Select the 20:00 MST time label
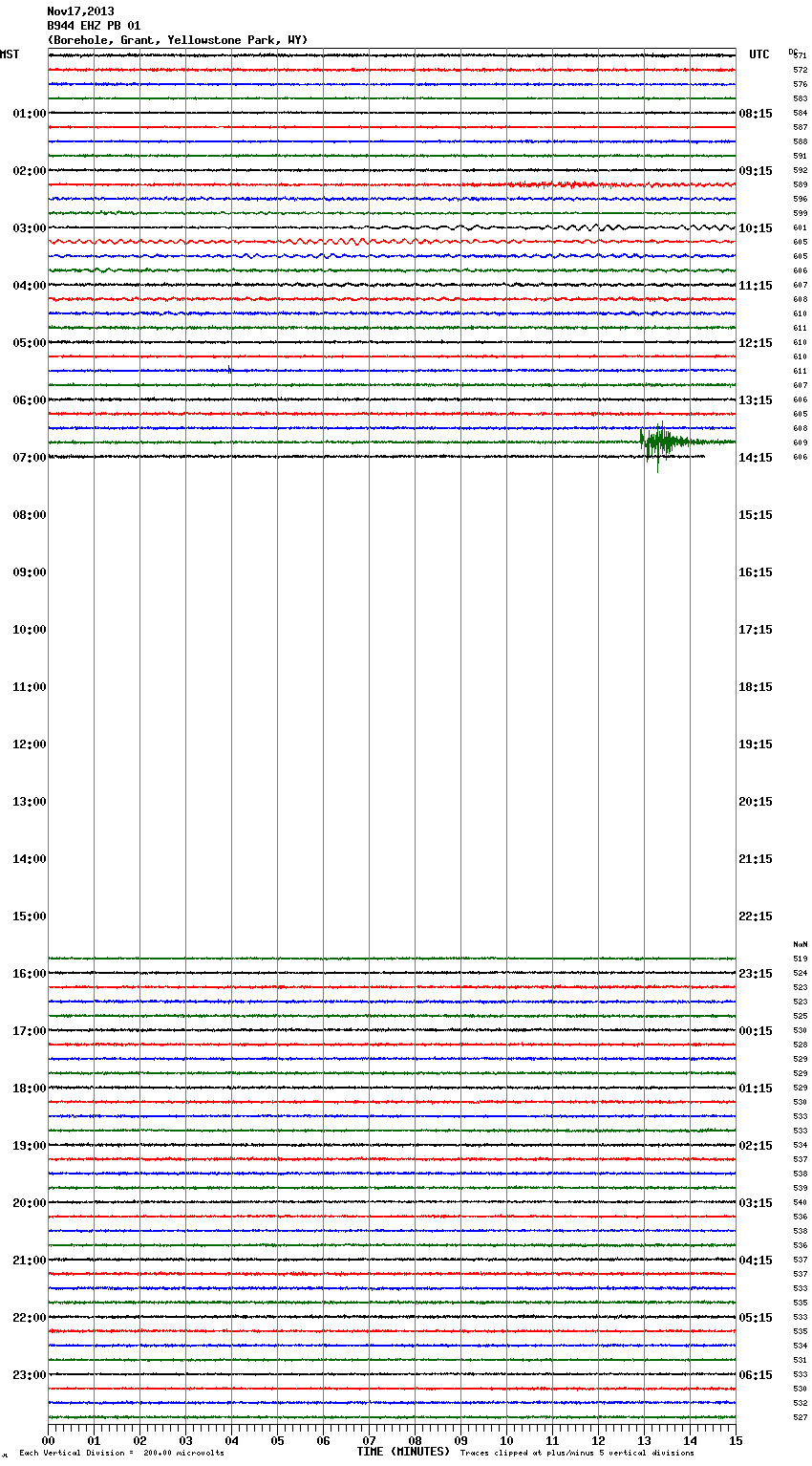Image resolution: width=812 pixels, height=1466 pixels. point(30,1203)
